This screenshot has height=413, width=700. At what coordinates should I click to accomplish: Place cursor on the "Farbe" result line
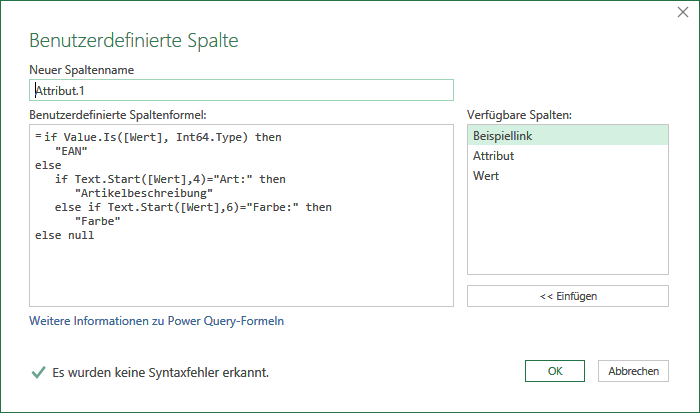click(98, 221)
